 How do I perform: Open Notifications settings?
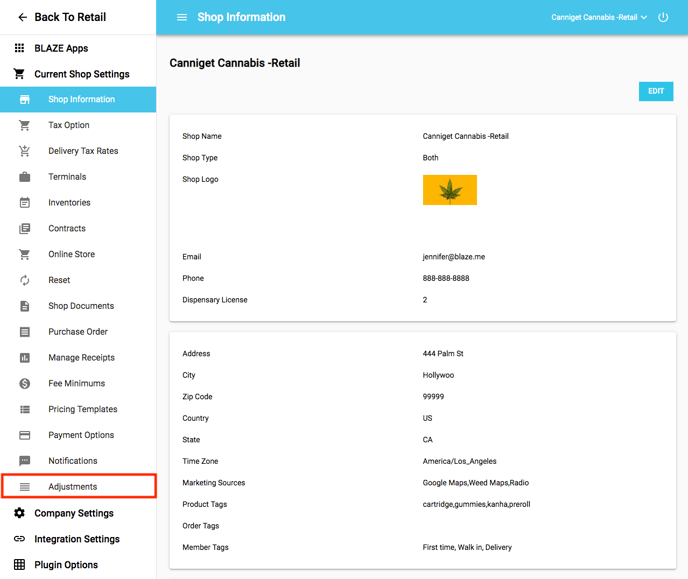click(x=78, y=461)
